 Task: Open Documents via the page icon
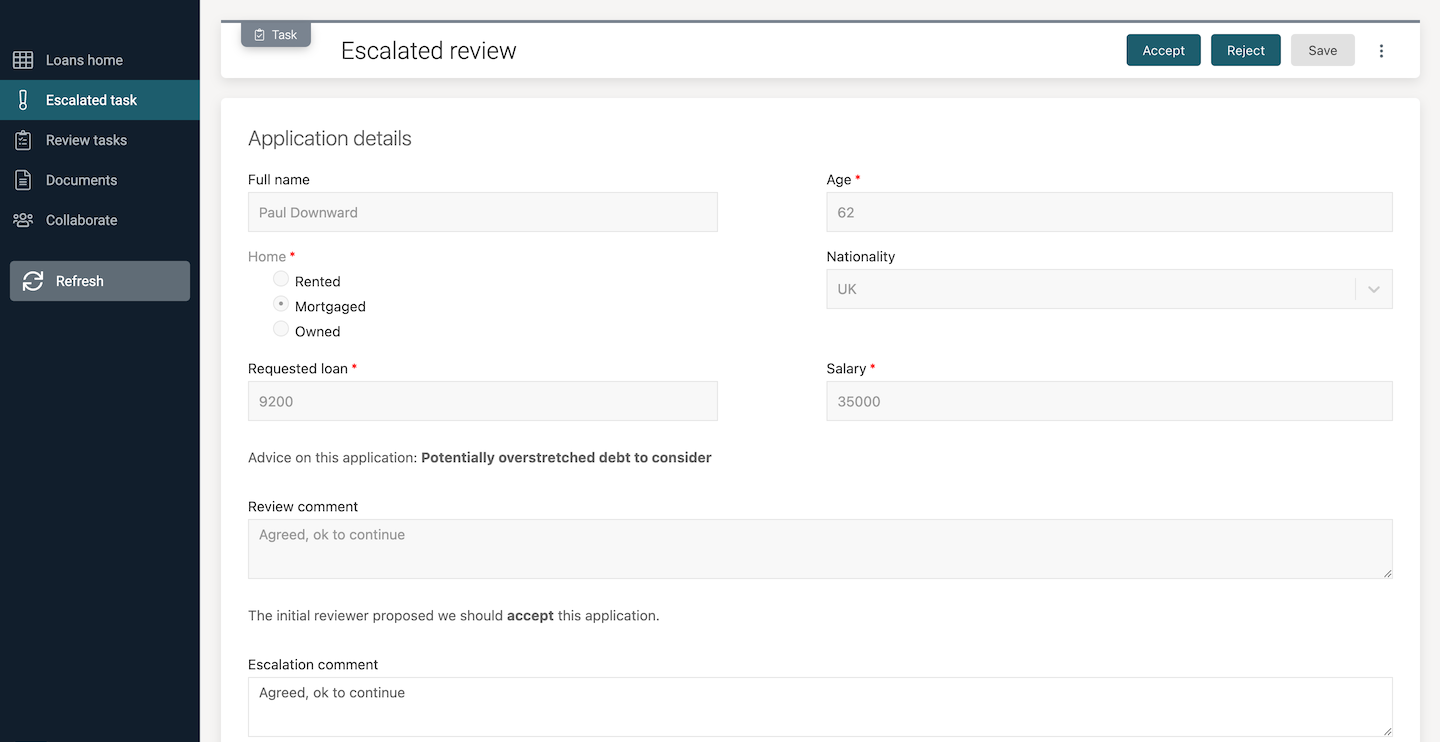click(21, 180)
